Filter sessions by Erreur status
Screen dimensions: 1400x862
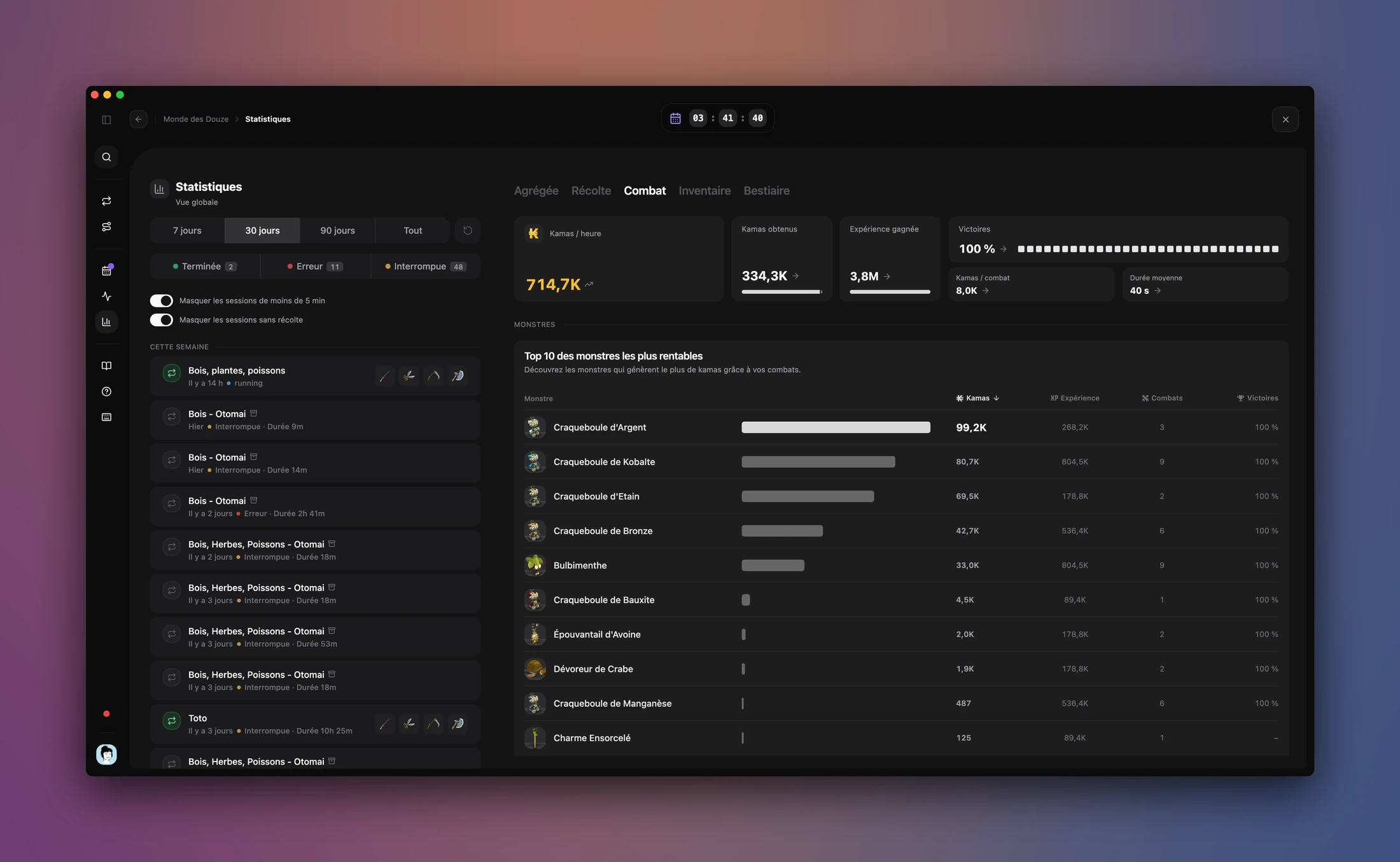pyautogui.click(x=316, y=267)
